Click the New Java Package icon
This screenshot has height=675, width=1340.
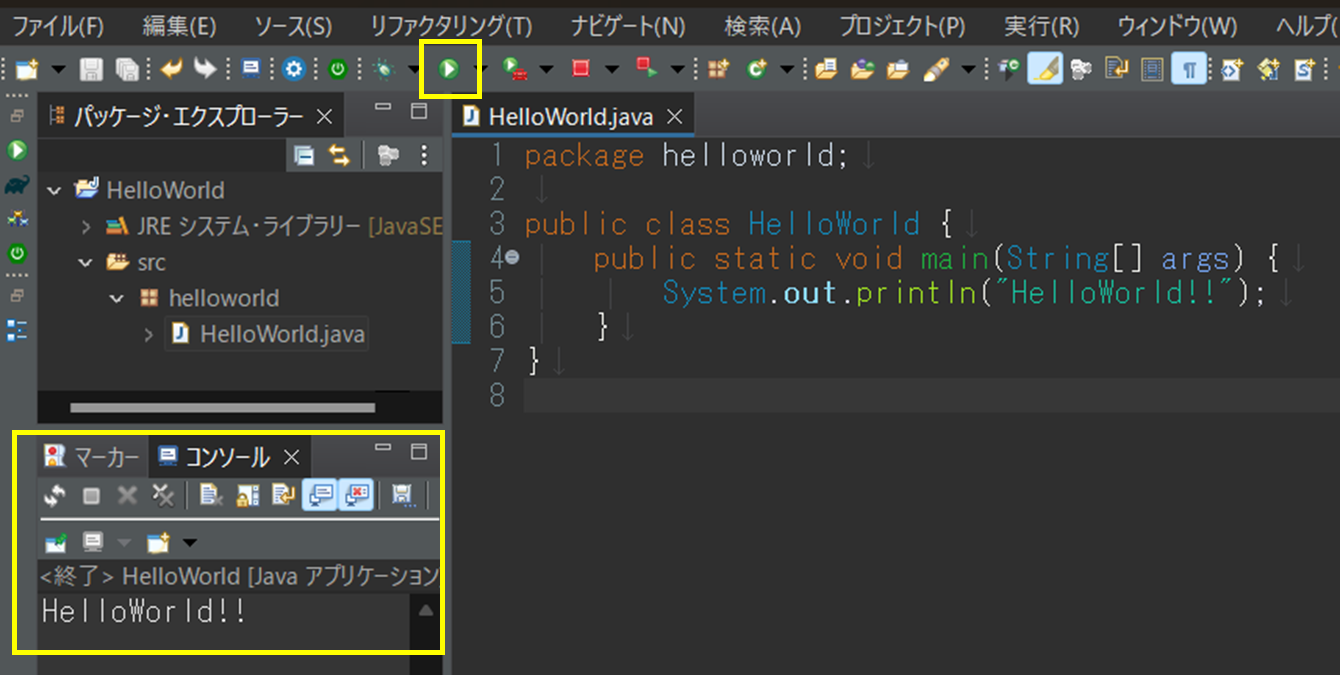pyautogui.click(x=718, y=69)
